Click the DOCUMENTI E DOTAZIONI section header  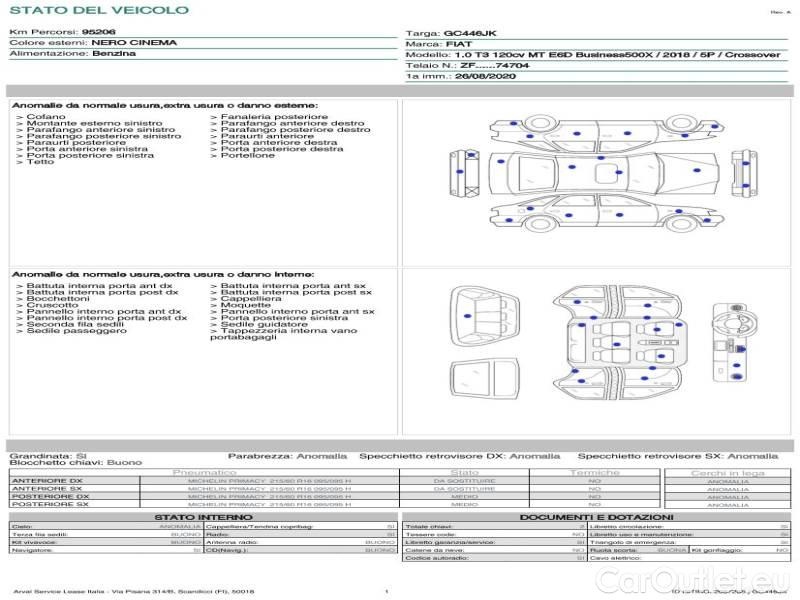coord(594,517)
